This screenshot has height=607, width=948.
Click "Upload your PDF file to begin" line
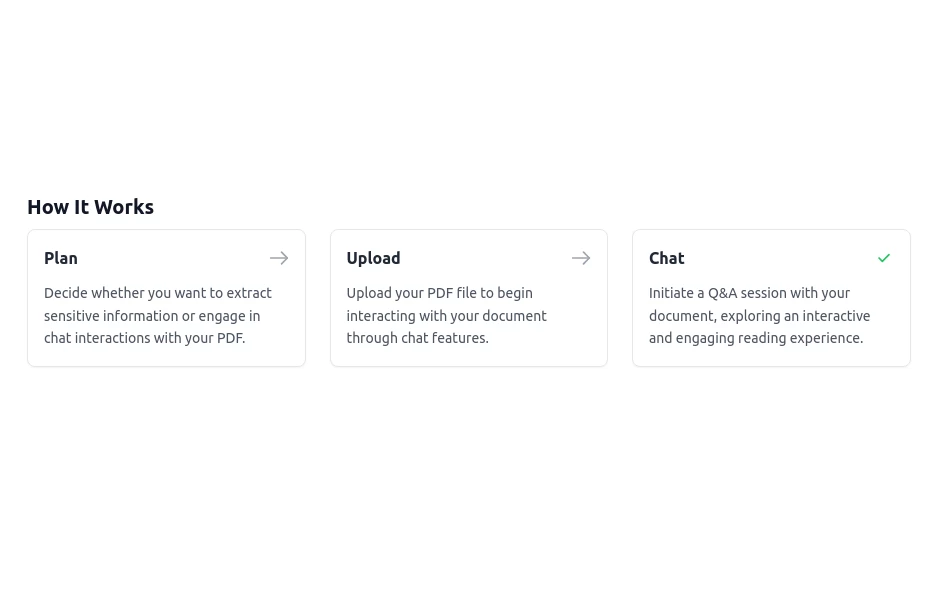439,293
